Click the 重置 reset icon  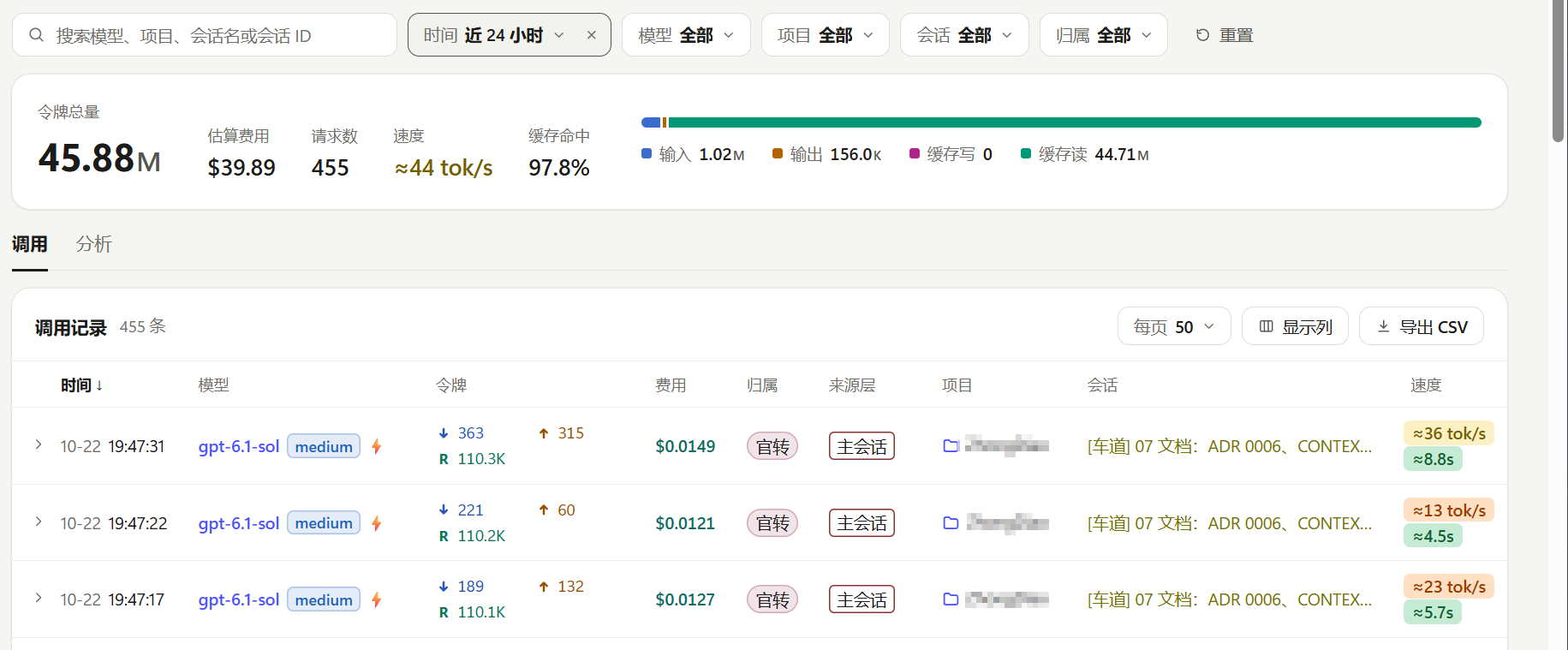tap(1202, 35)
